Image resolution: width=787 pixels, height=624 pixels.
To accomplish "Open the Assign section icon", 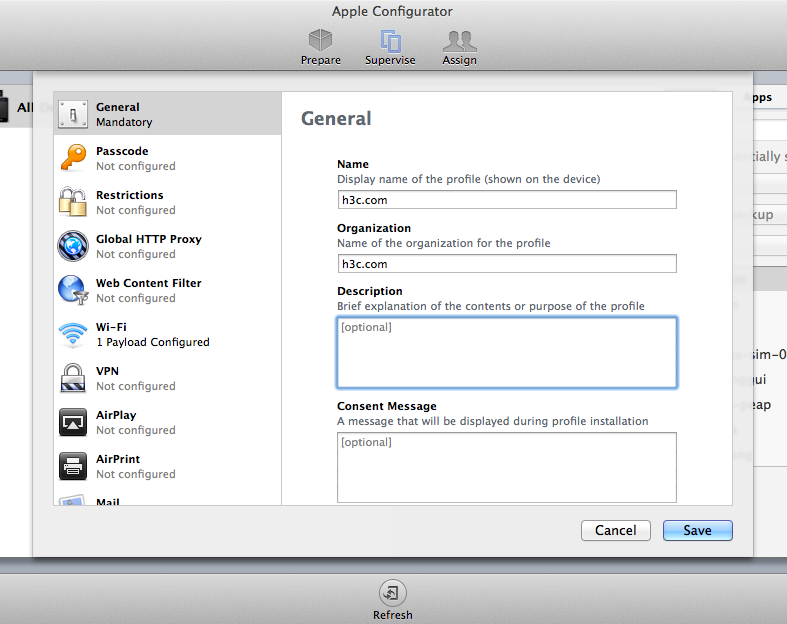I will click(x=459, y=41).
